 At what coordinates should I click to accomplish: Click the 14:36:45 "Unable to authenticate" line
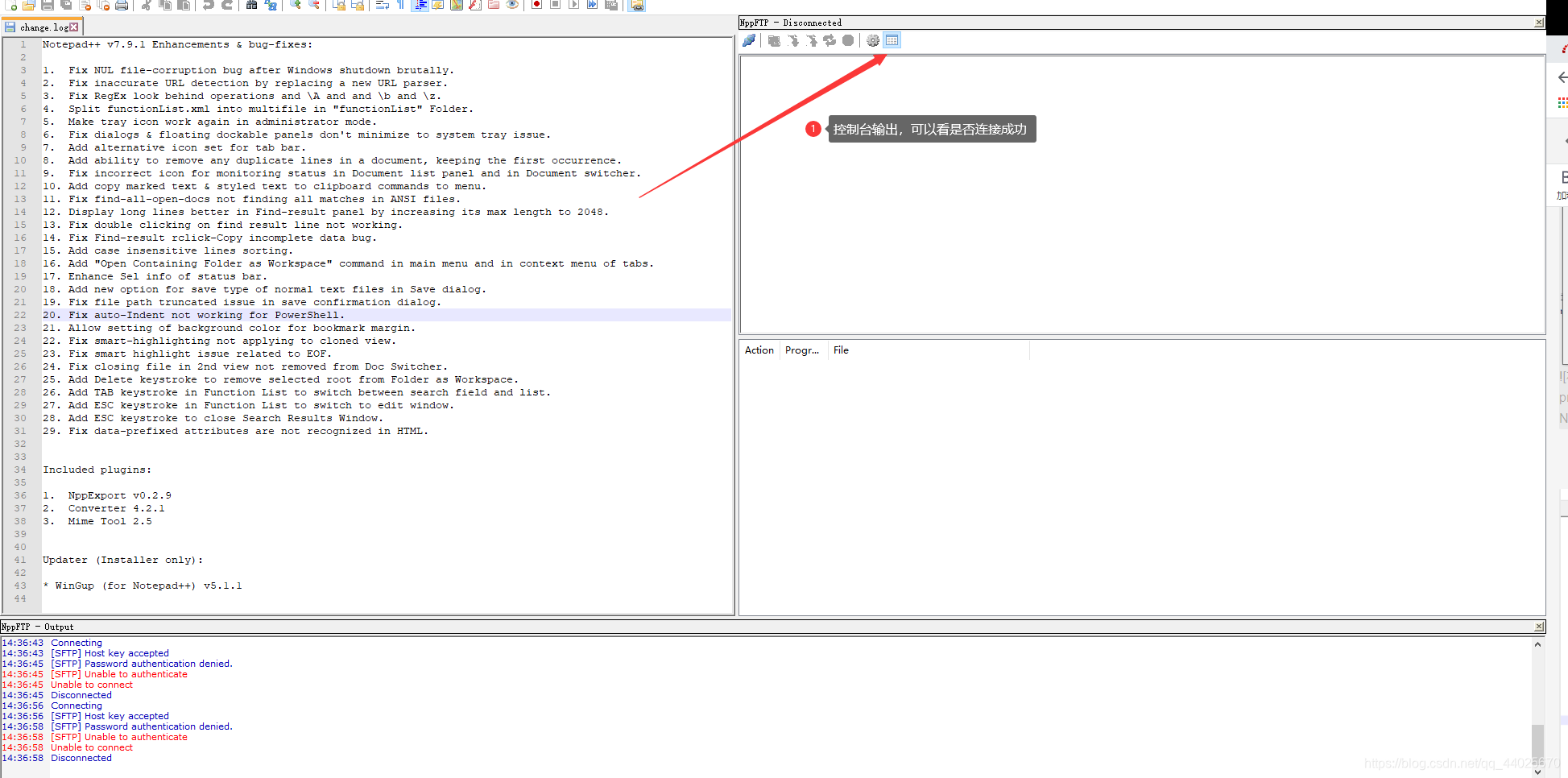tap(94, 674)
